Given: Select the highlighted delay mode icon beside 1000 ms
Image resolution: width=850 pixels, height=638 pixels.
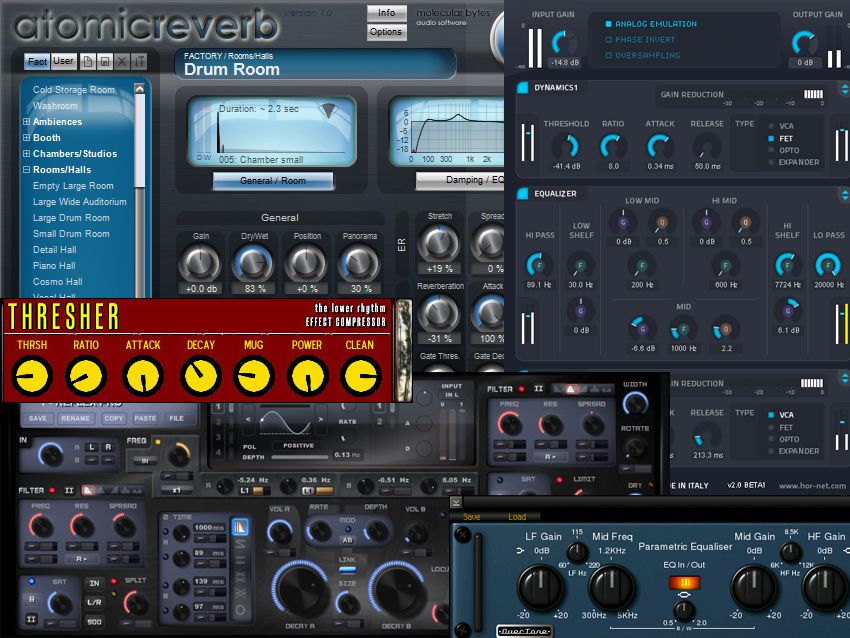Looking at the screenshot, I should 240,527.
